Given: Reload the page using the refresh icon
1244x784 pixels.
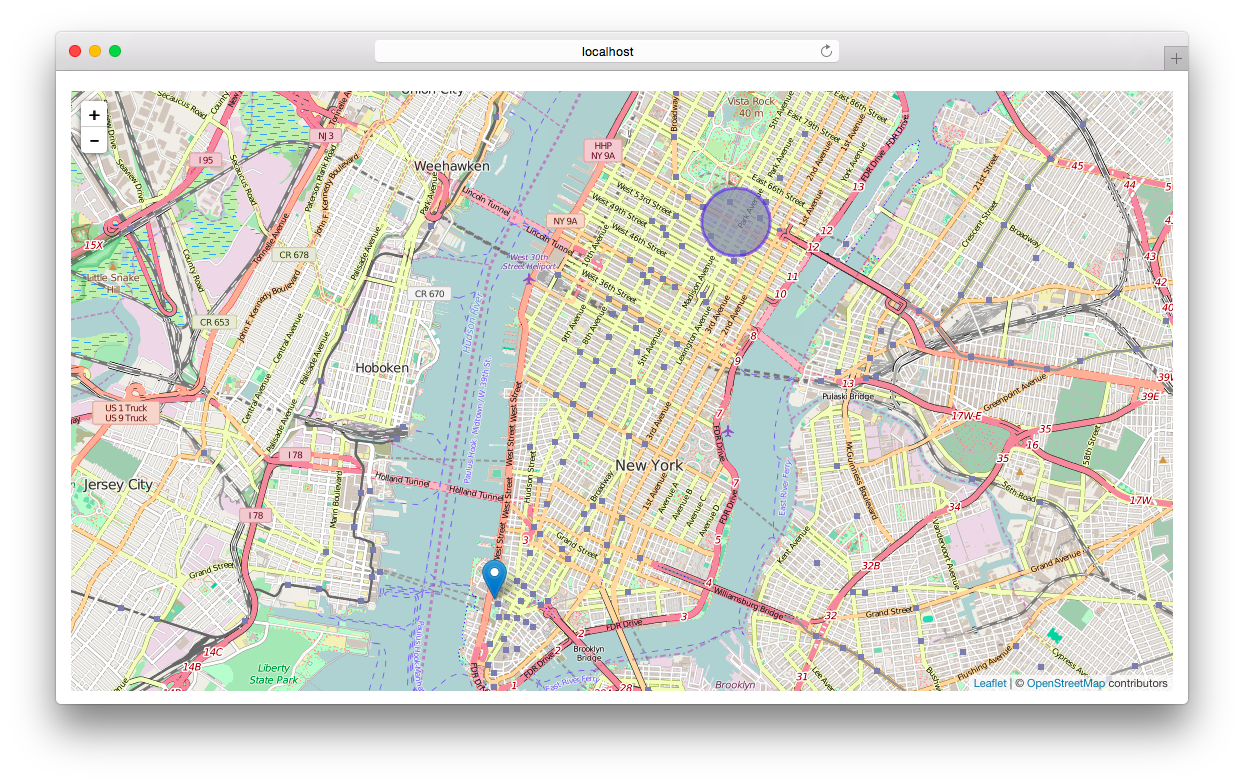Looking at the screenshot, I should (826, 51).
